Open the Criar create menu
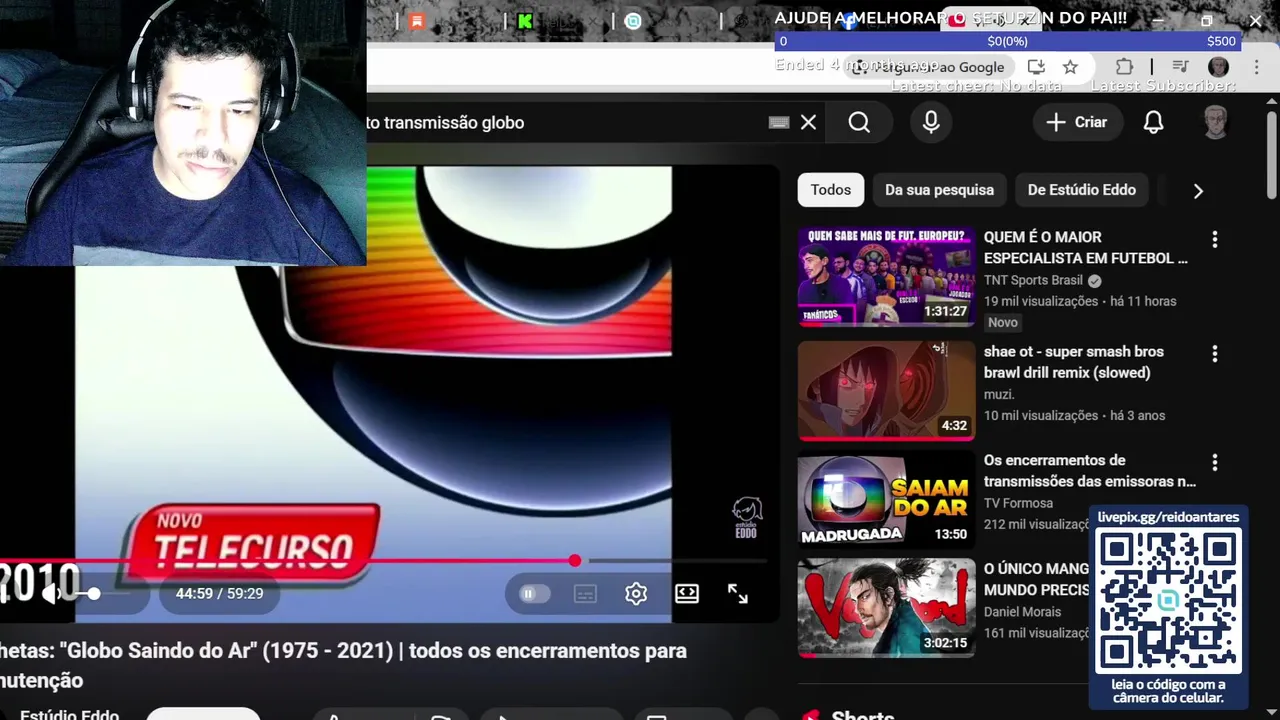 click(x=1076, y=122)
